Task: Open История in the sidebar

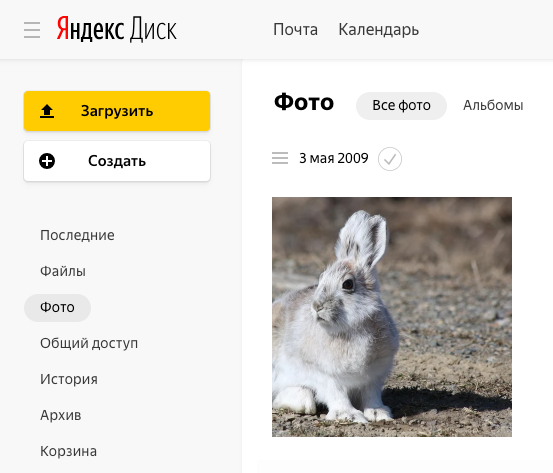Action: 69,380
